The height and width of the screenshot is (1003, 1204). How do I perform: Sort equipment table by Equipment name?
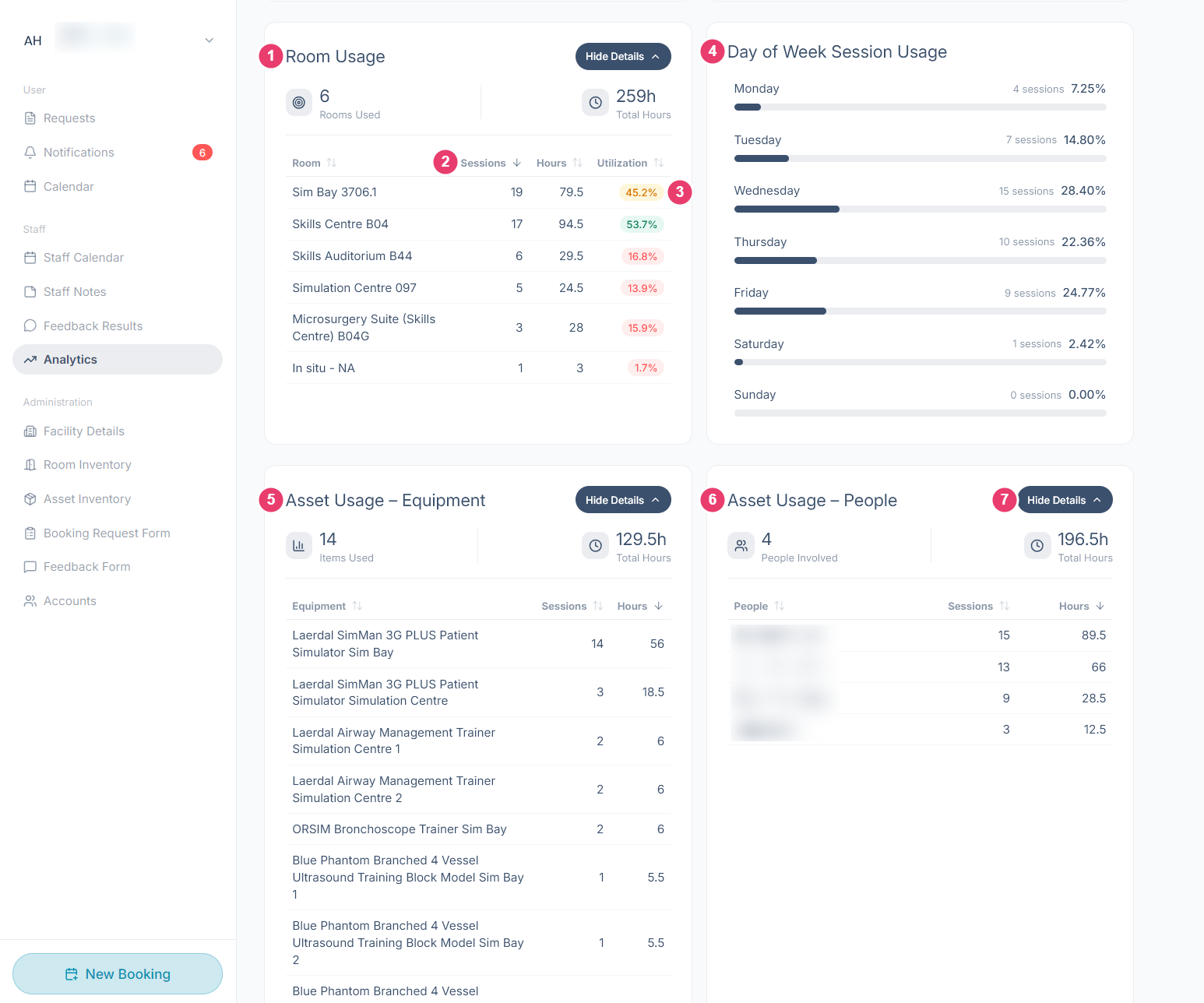(327, 606)
